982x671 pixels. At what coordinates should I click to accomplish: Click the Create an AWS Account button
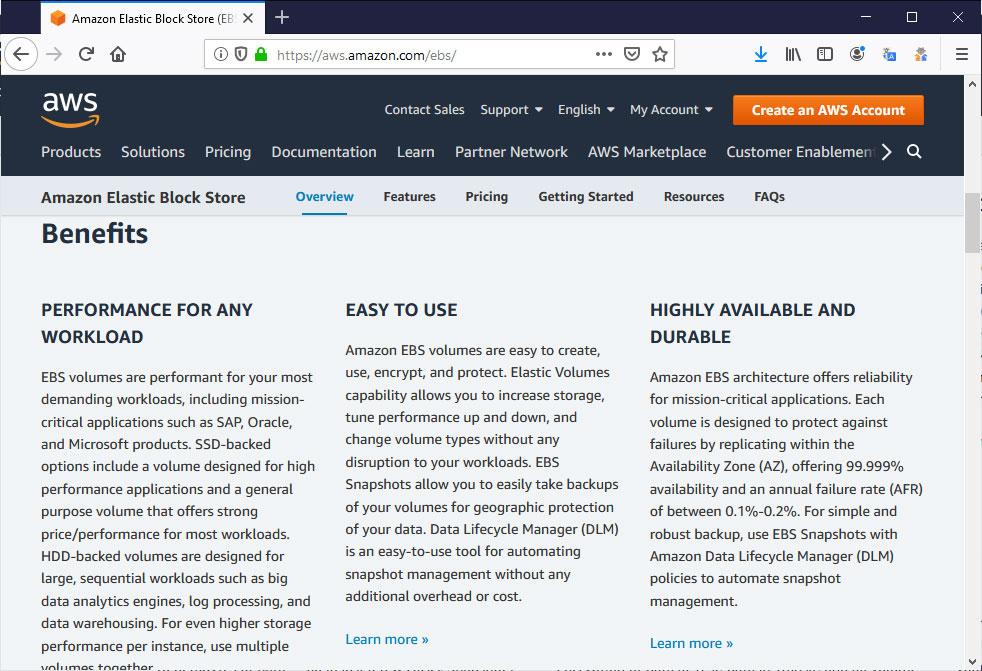click(828, 110)
